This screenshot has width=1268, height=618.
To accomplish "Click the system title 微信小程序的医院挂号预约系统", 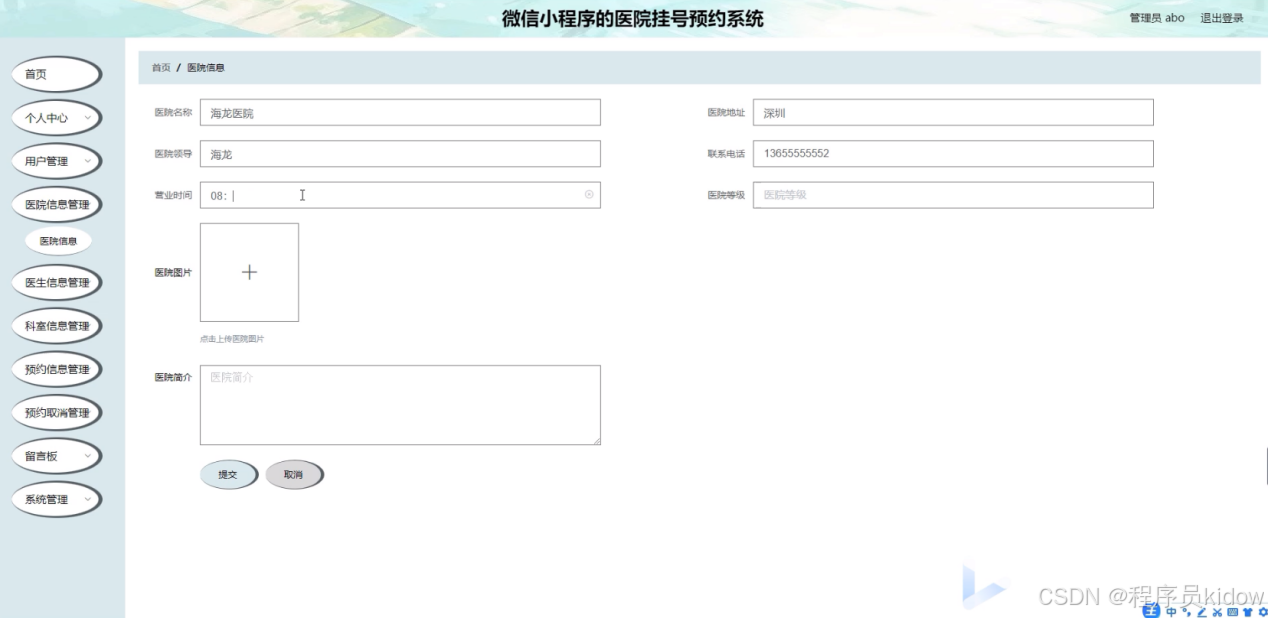I will [x=632, y=19].
